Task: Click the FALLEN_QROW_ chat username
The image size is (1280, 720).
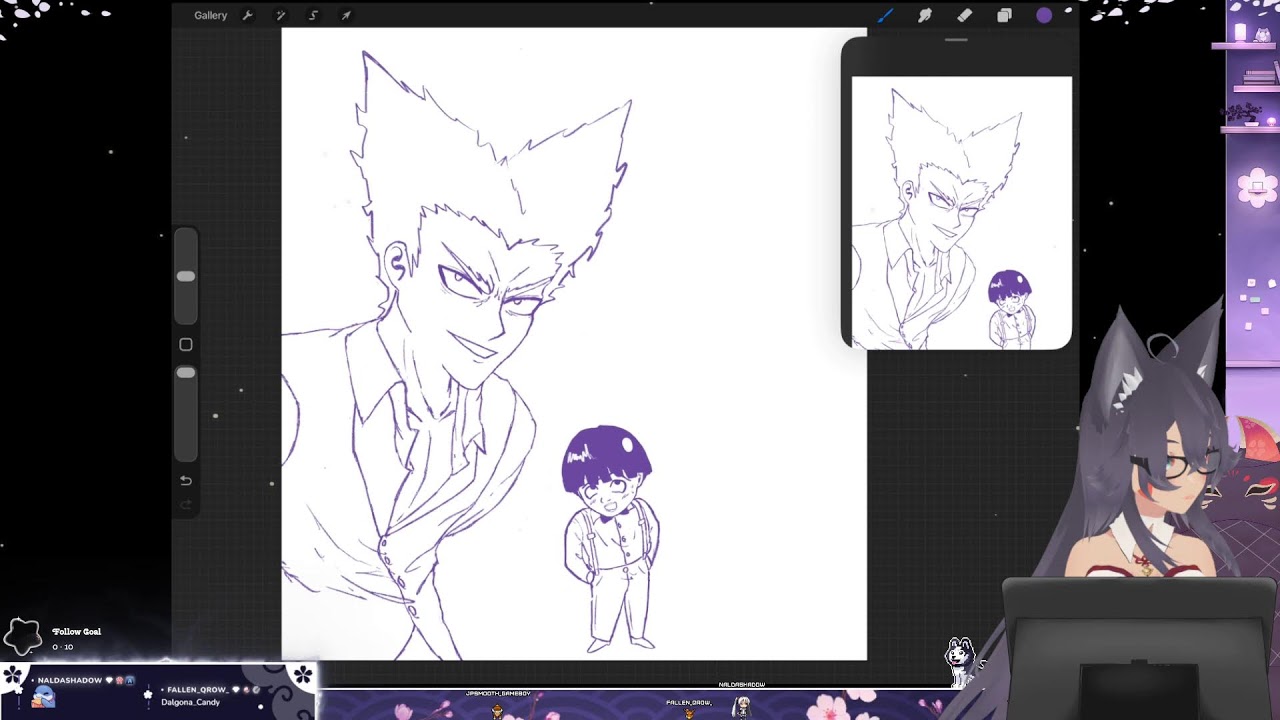Action: [197, 690]
